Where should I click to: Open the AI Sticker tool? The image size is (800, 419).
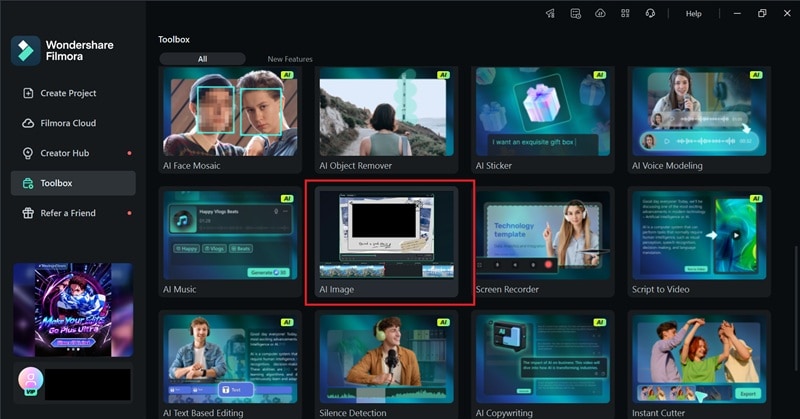pos(543,120)
